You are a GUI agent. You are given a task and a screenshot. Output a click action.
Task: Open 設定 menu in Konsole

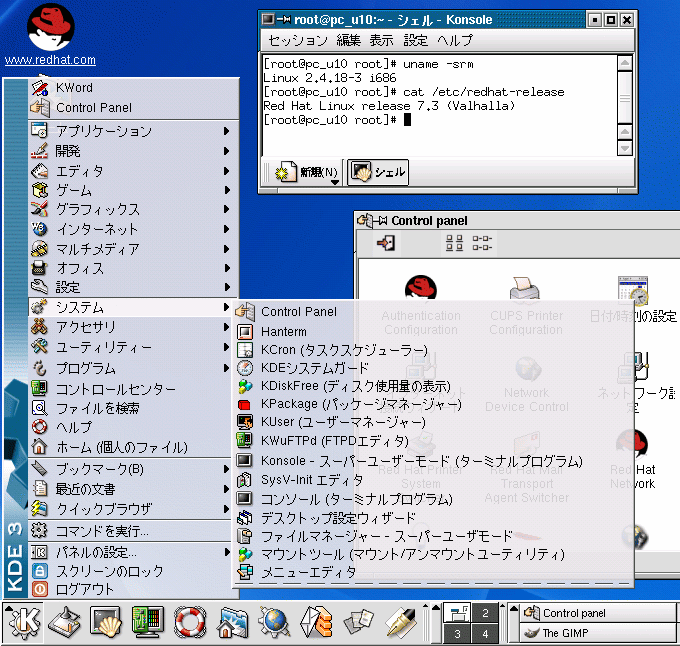[415, 40]
